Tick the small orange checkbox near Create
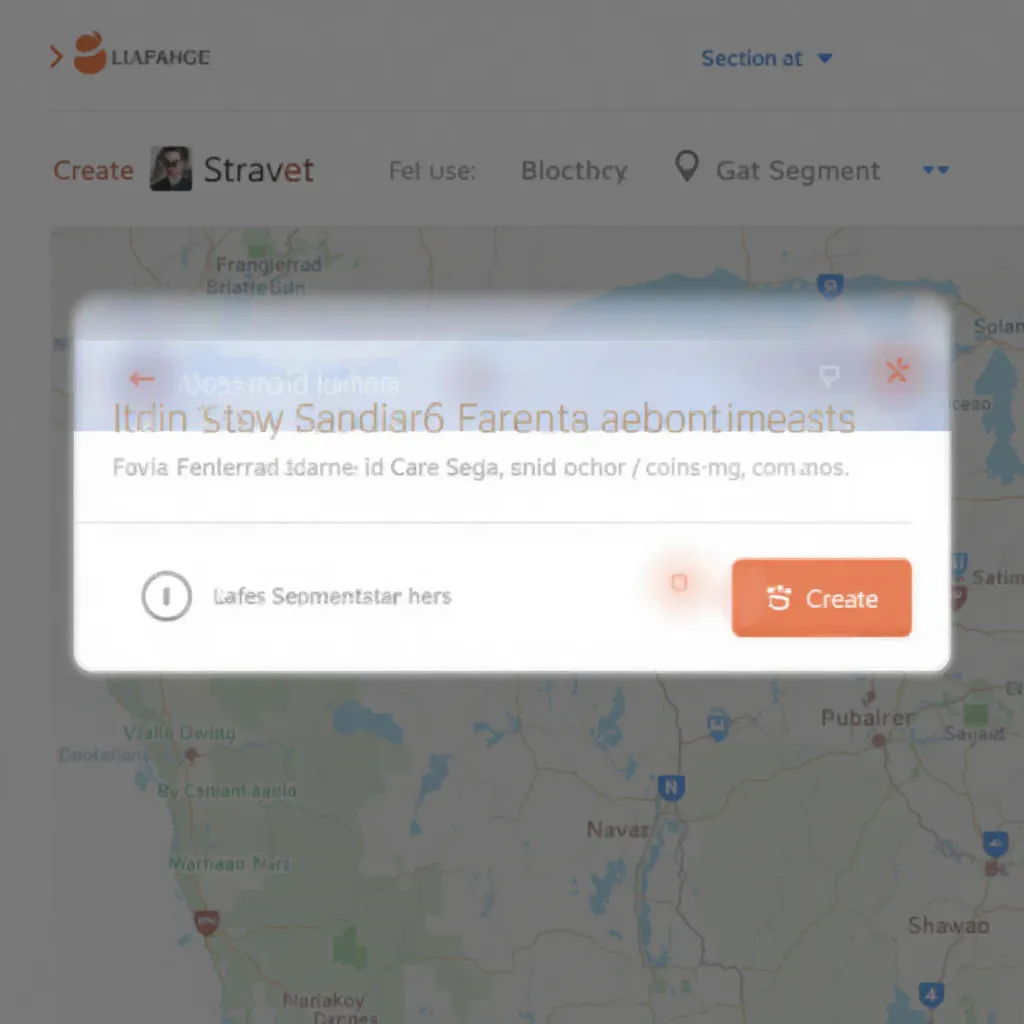 tap(679, 583)
